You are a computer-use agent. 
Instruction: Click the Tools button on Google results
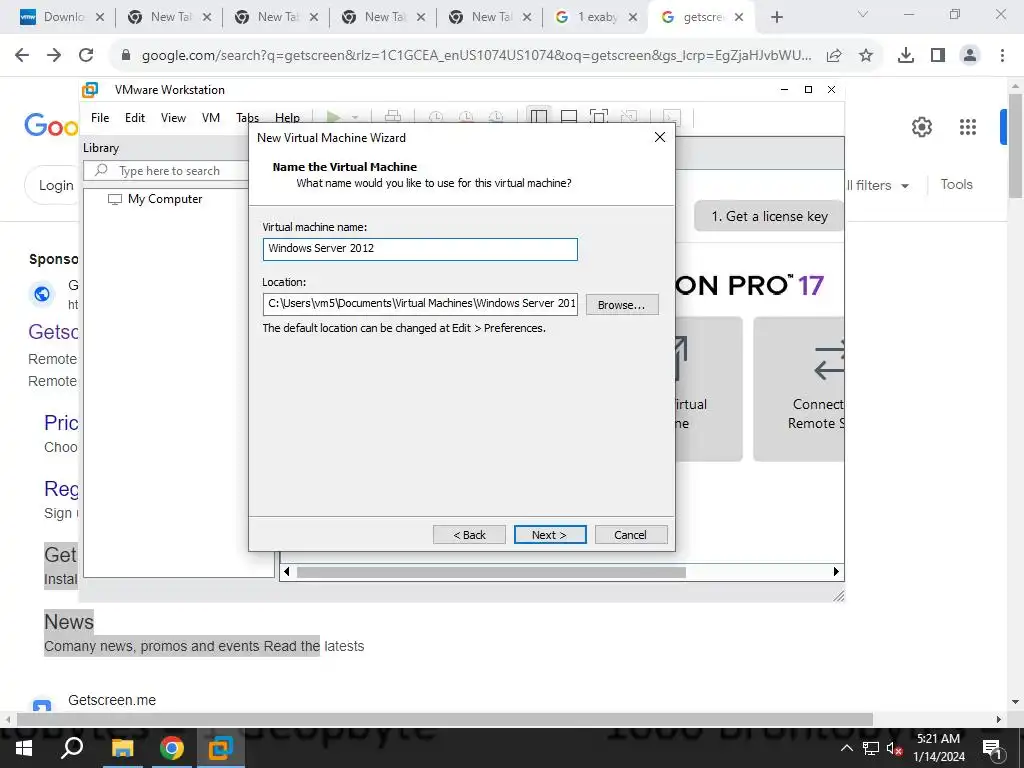coord(956,185)
